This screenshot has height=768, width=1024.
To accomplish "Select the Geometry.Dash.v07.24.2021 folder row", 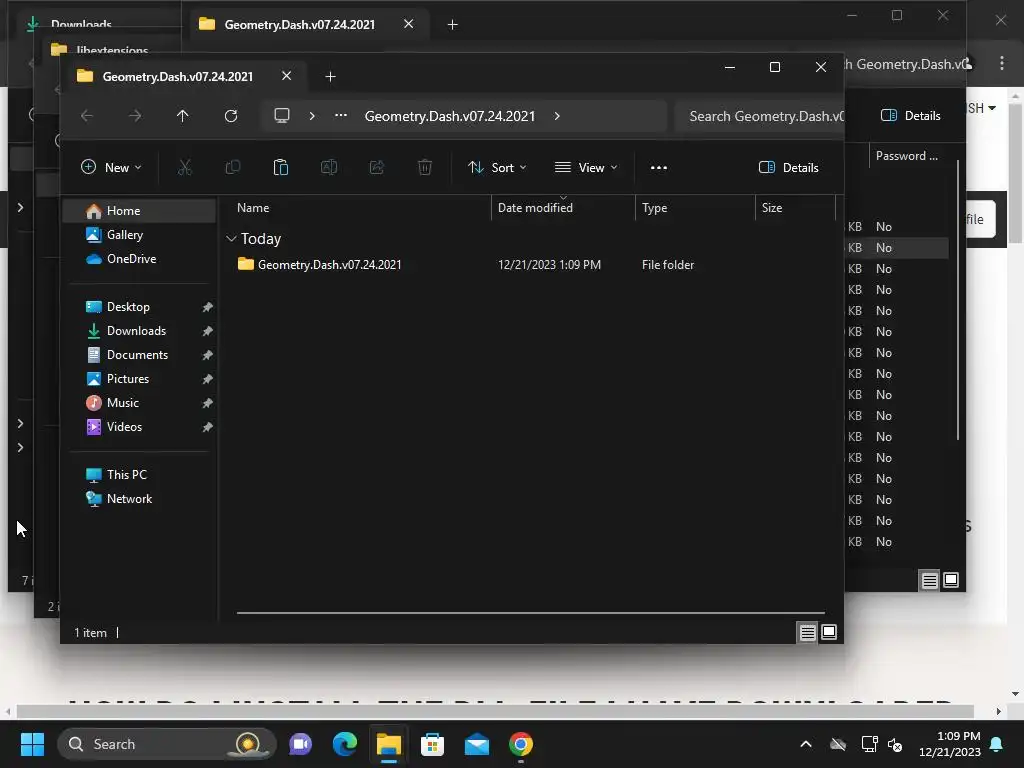I will 532,265.
